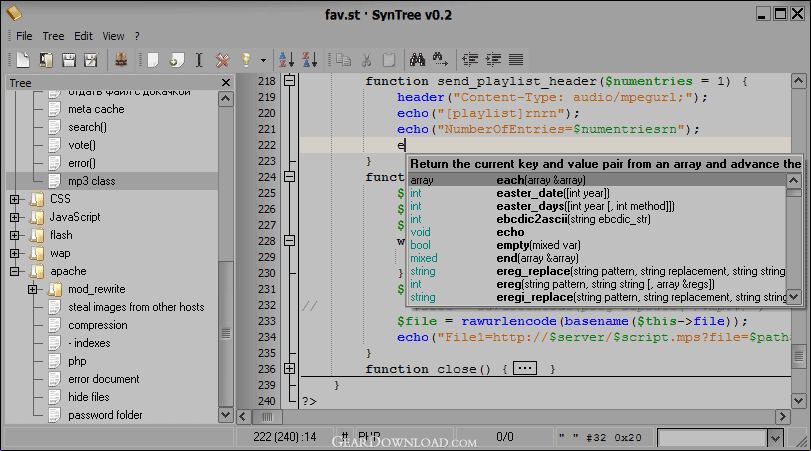The height and width of the screenshot is (451, 811).
Task: Click the justified lines toolbar icon
Action: tap(516, 60)
